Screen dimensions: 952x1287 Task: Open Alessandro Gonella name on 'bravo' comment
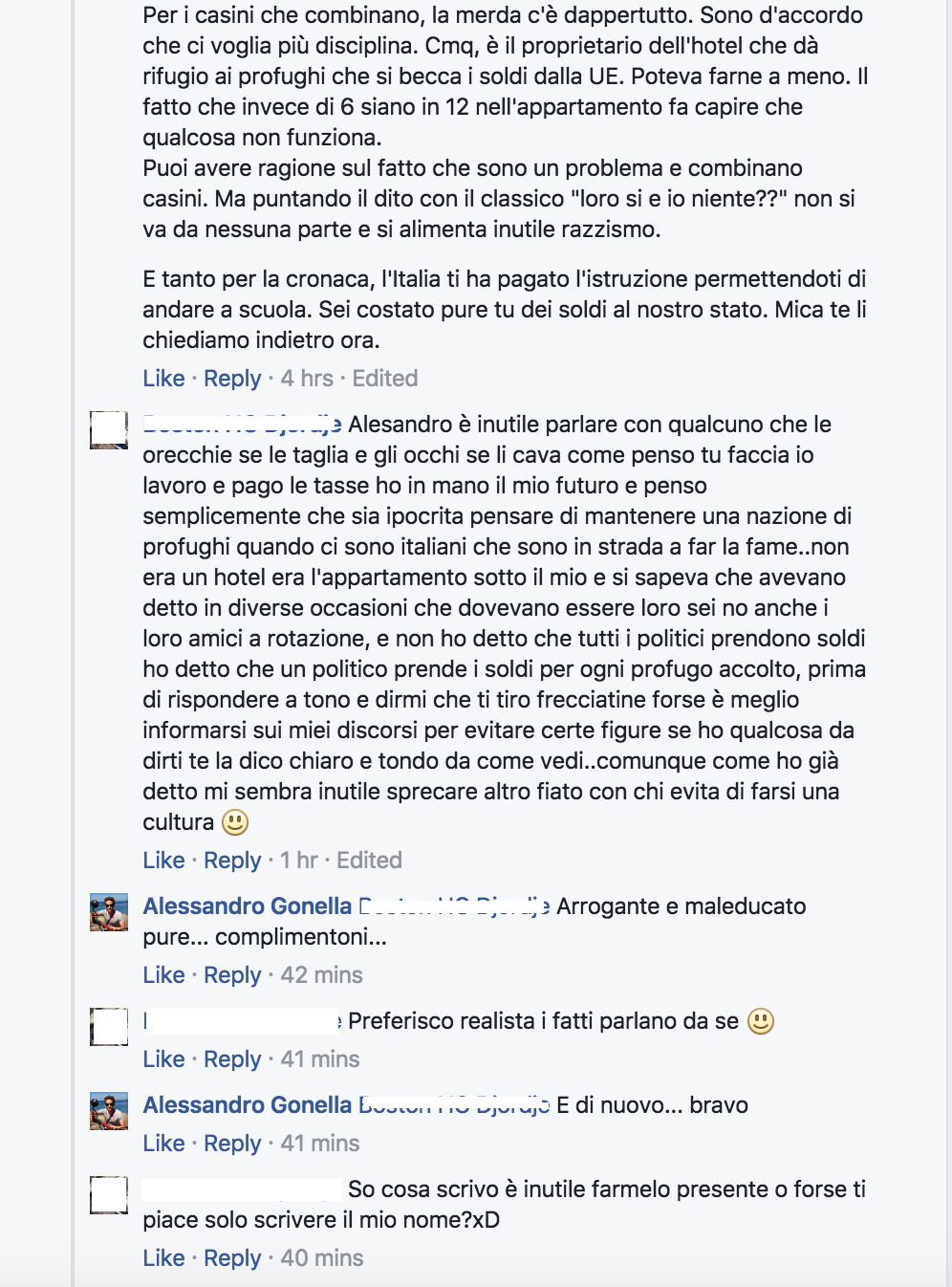pyautogui.click(x=248, y=1105)
